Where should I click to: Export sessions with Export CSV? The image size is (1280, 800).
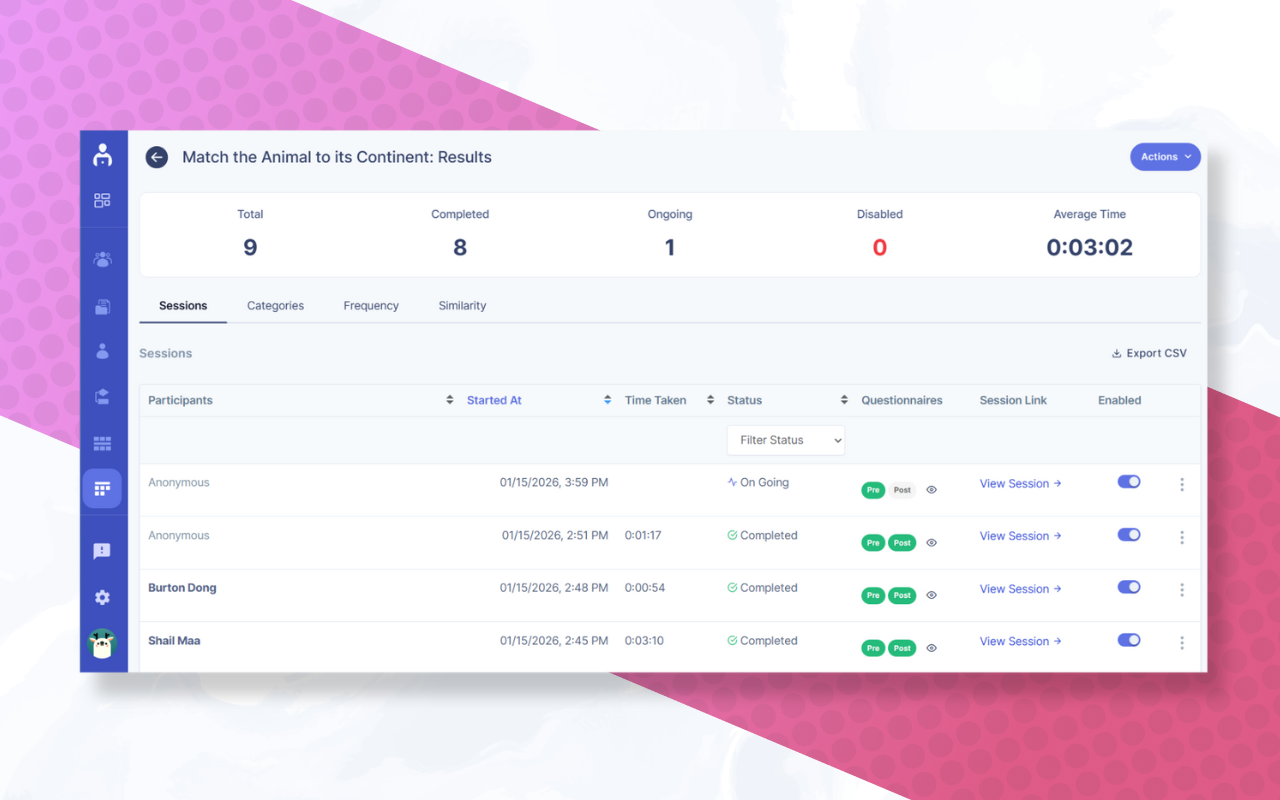[x=1149, y=353]
